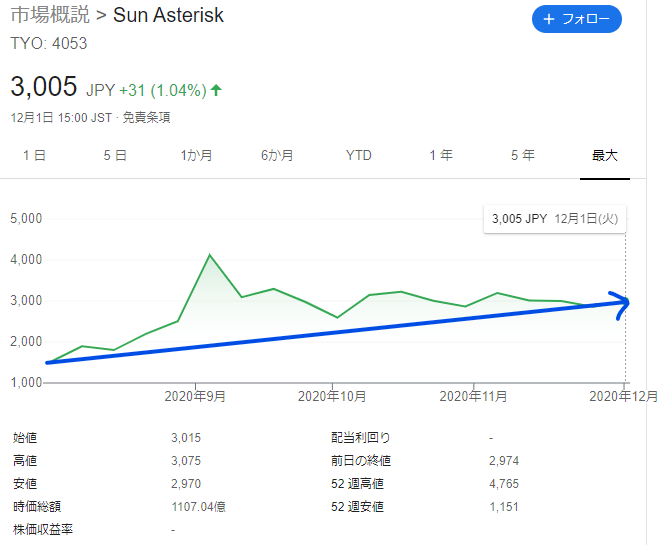Switch chart to 5日 range
The height and width of the screenshot is (545, 667).
click(115, 155)
